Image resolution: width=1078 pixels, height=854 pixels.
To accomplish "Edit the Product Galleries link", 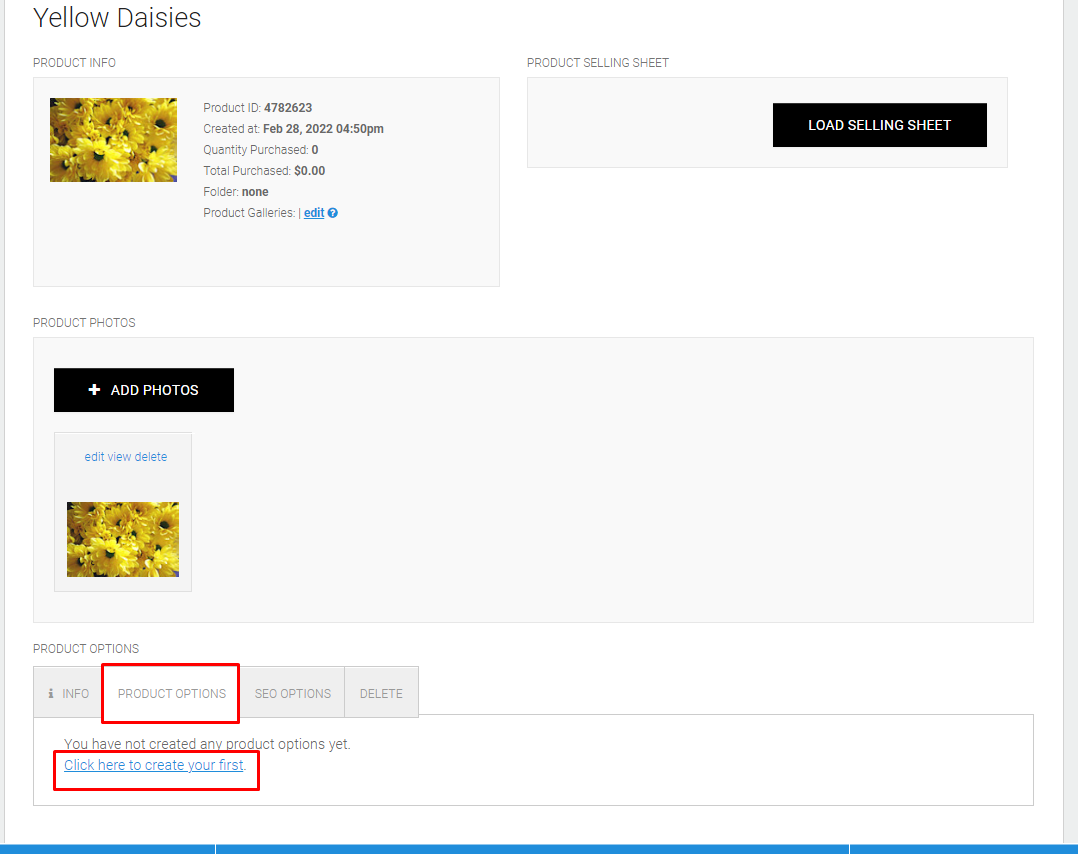I will [314, 213].
